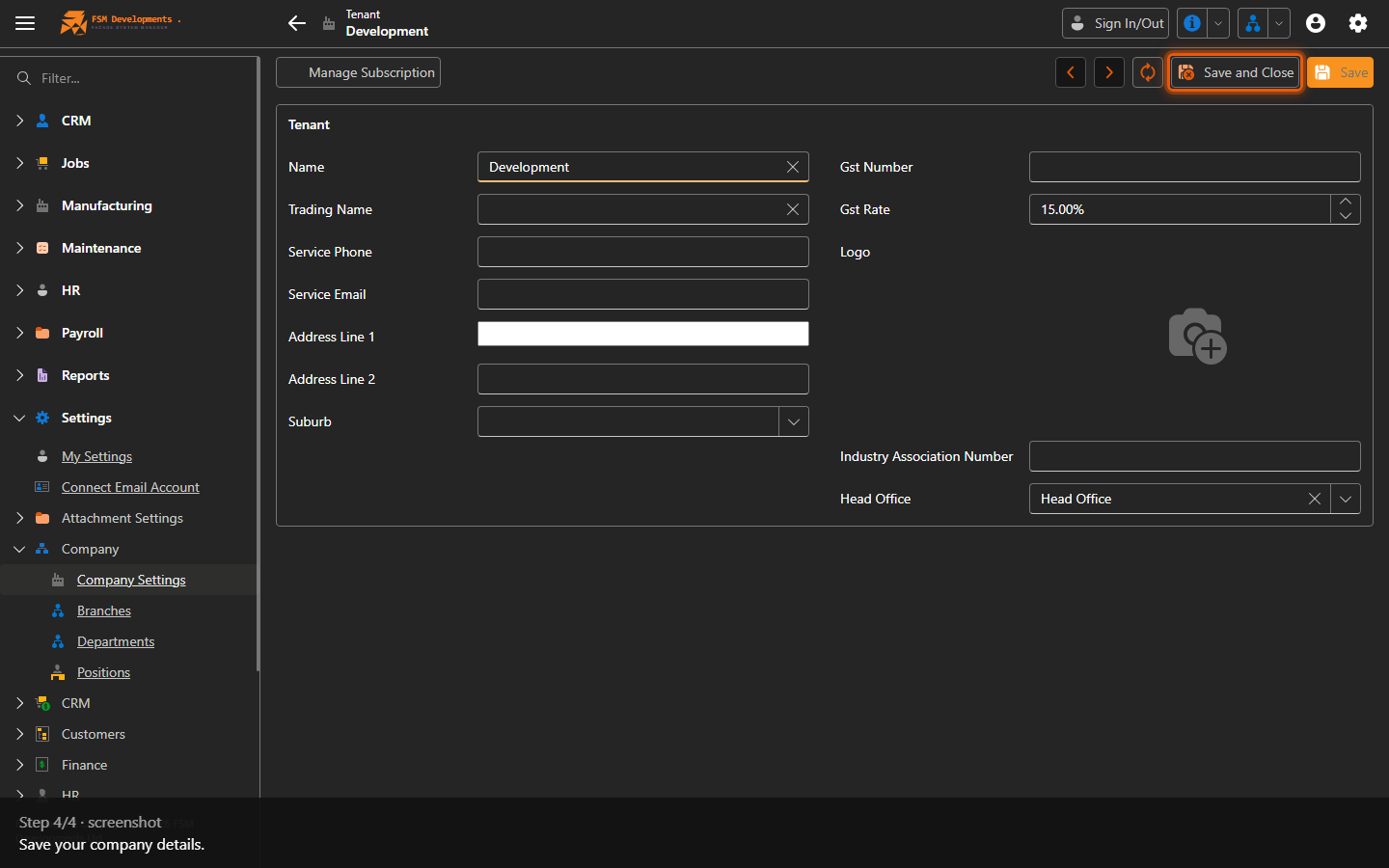Click the Payroll folder icon
The image size is (1389, 868).
[x=42, y=333]
